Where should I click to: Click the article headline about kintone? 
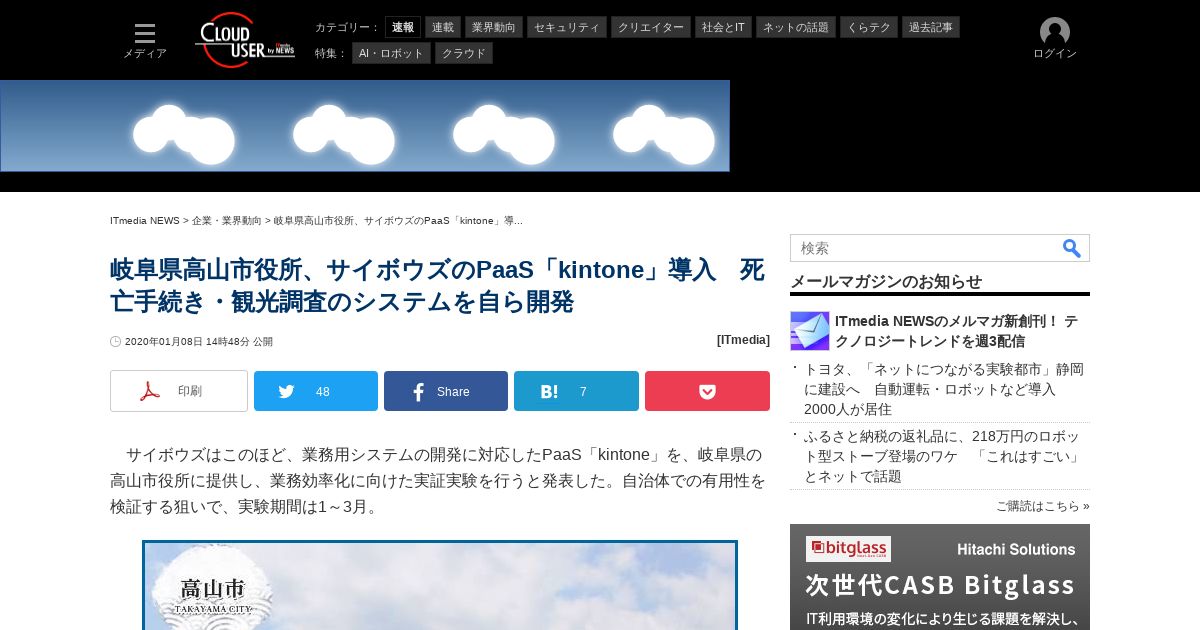pos(437,285)
